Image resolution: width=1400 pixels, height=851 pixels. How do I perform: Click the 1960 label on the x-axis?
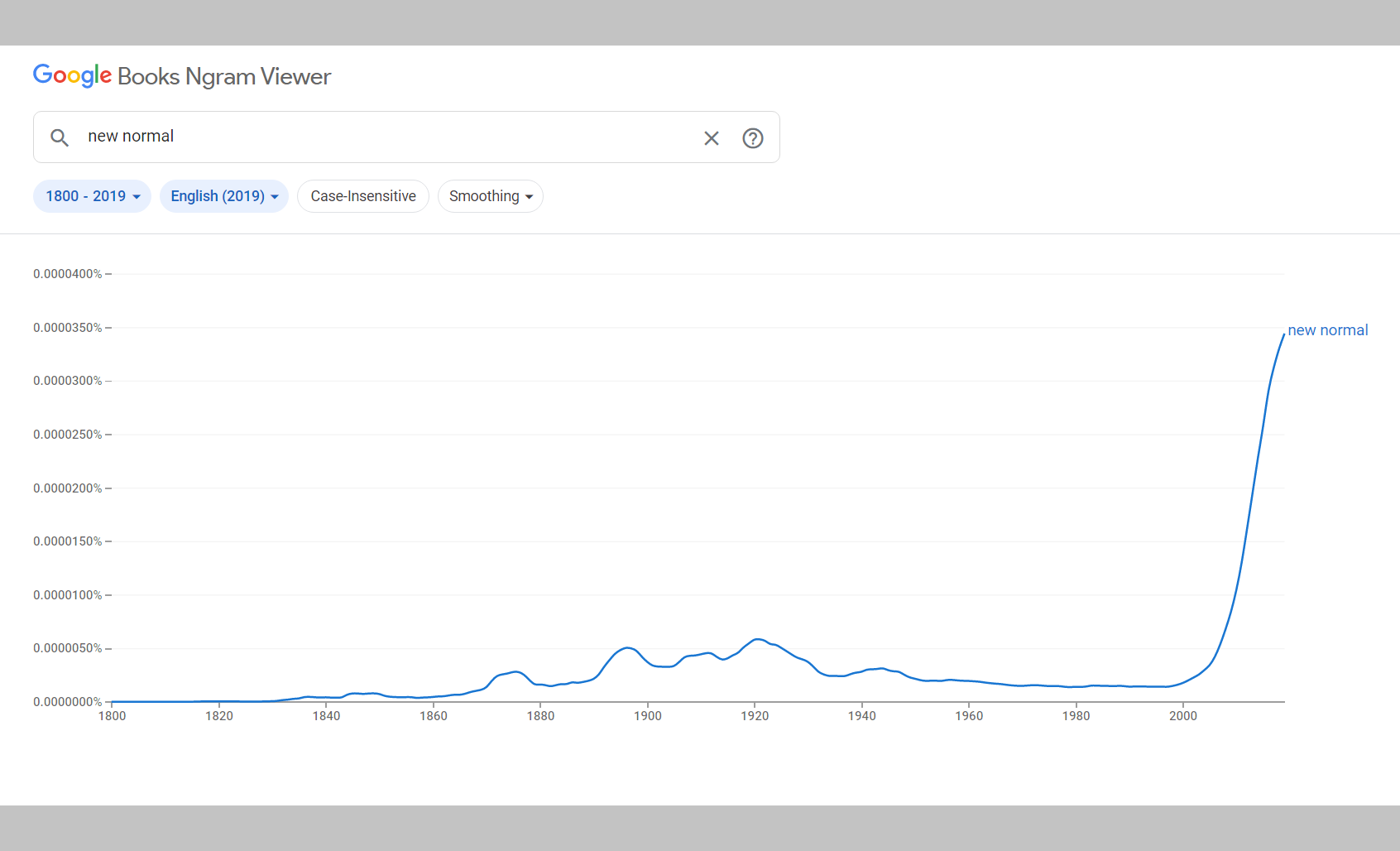coord(969,716)
